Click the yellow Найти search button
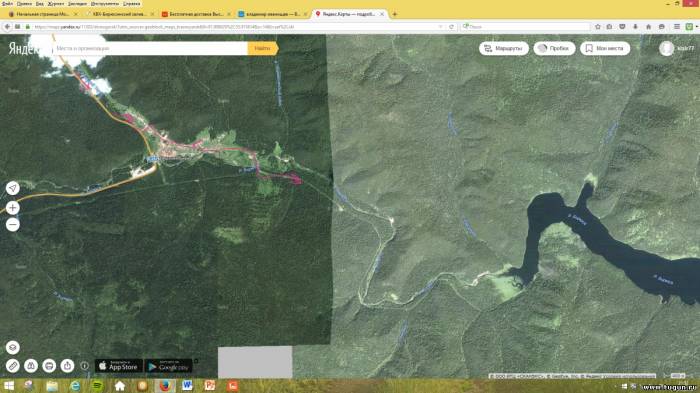Image resolution: width=700 pixels, height=393 pixels. coord(262,48)
